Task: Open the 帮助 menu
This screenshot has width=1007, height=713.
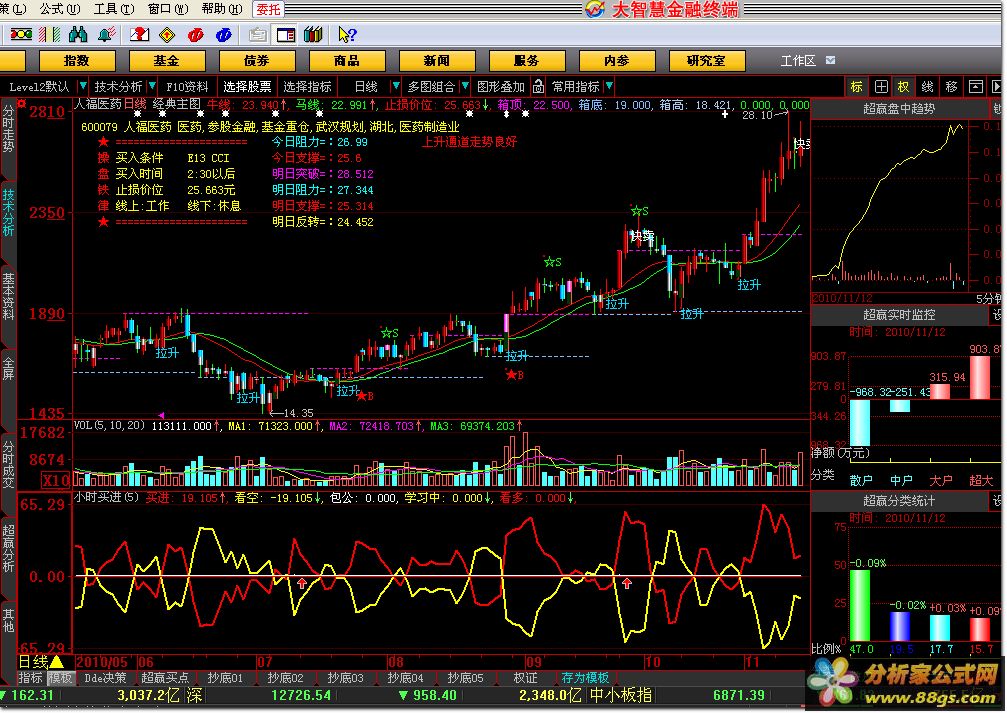Action: coord(222,9)
